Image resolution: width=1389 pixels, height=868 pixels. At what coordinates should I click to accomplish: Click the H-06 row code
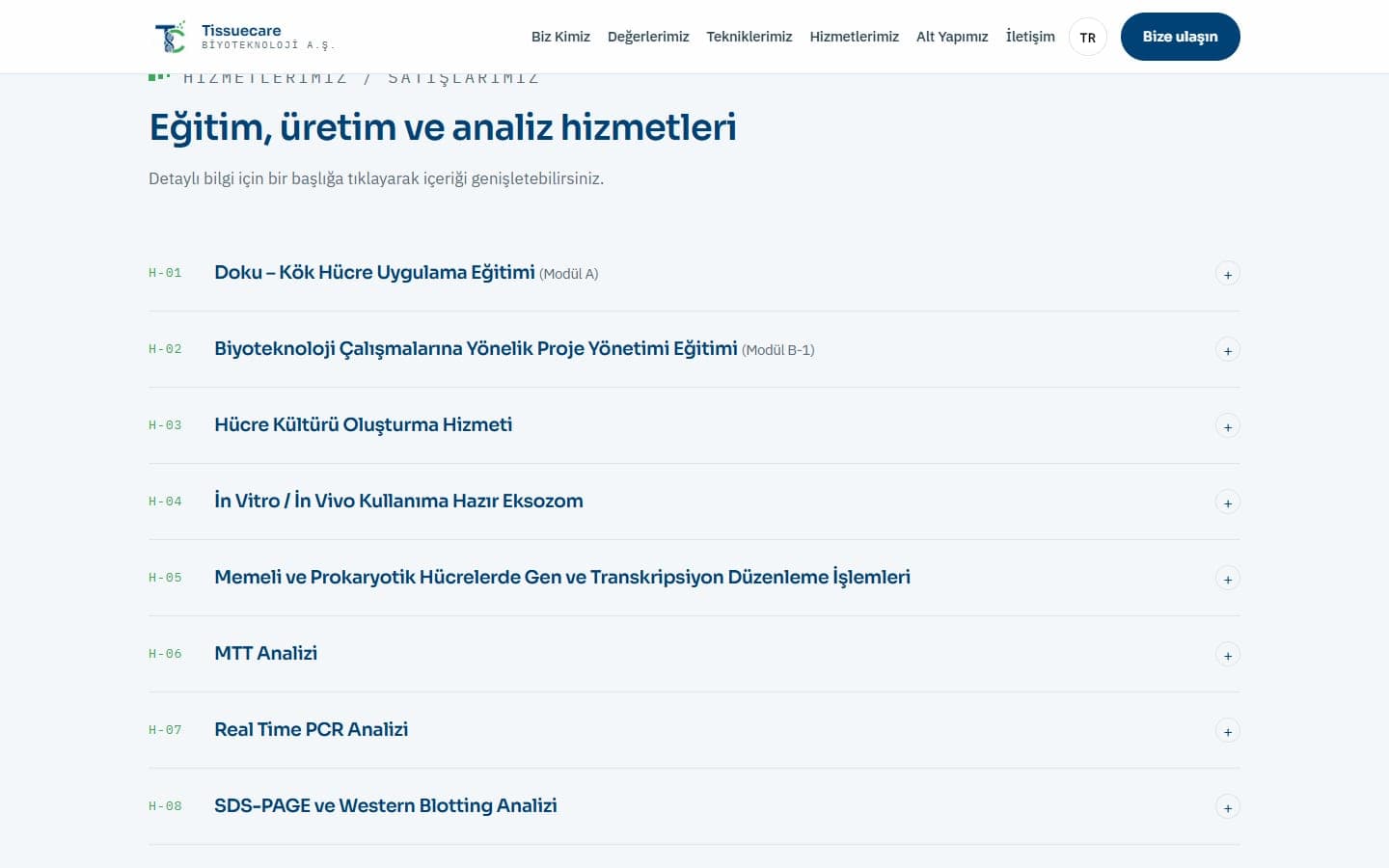165,654
